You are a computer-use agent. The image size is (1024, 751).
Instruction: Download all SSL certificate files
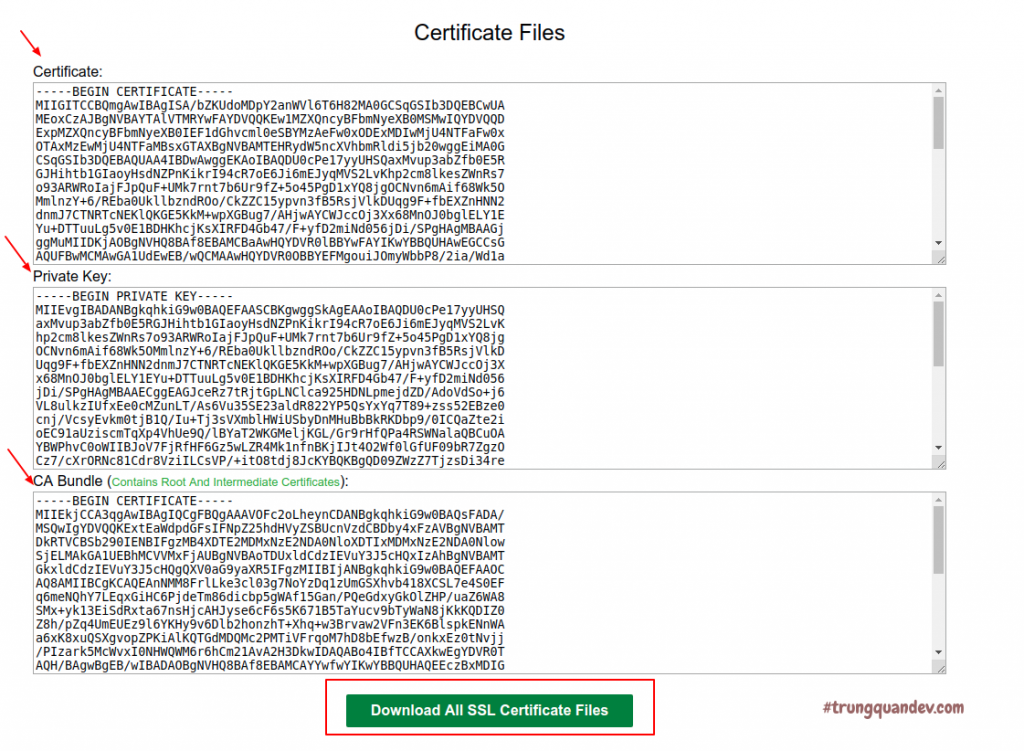(x=489, y=710)
